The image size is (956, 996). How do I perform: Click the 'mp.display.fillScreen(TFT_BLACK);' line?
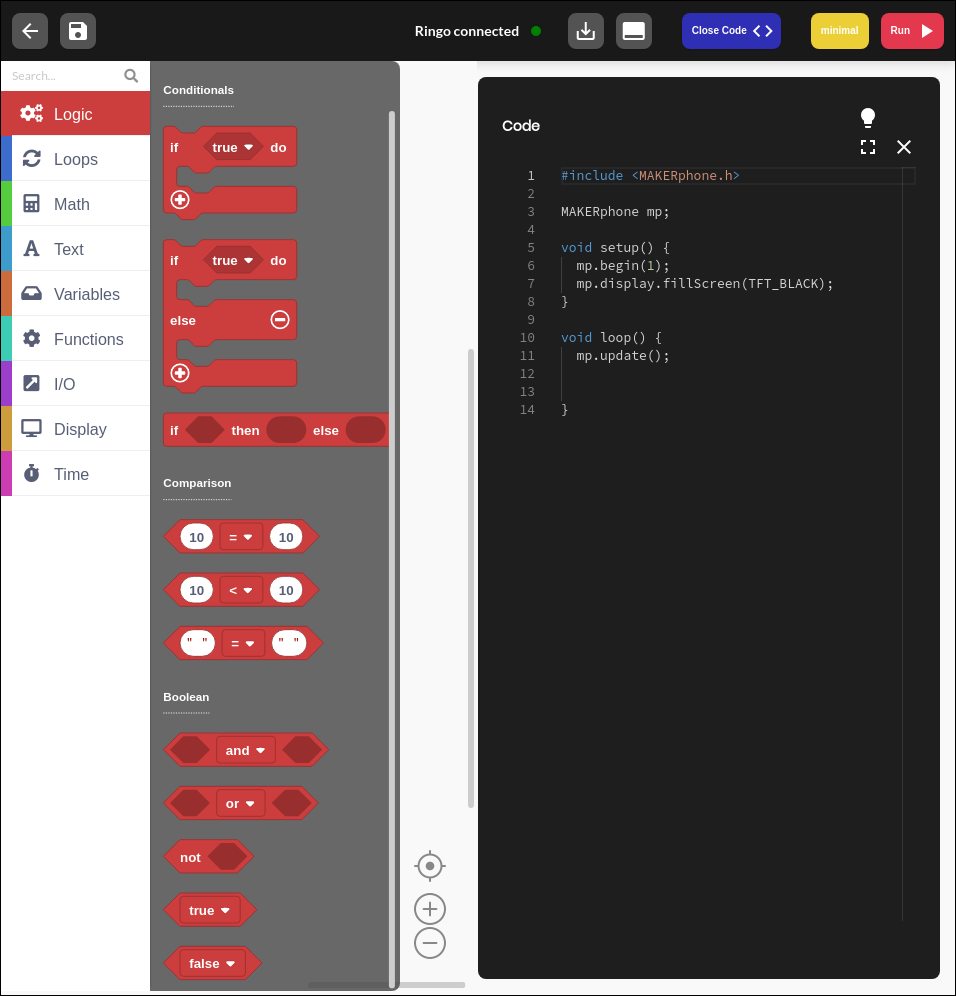tap(704, 283)
